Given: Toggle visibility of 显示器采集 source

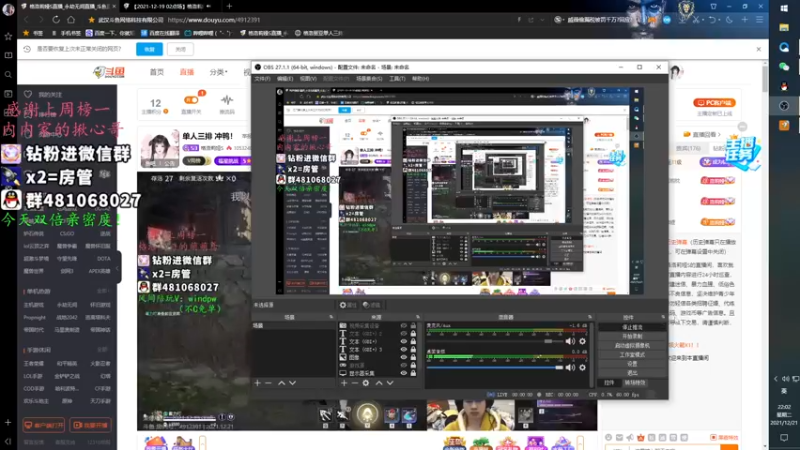Looking at the screenshot, I should pos(404,373).
